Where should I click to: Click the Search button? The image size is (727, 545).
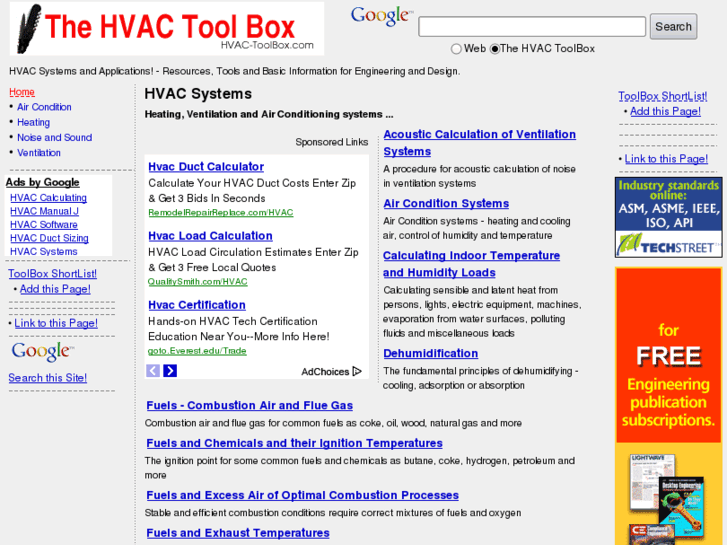(673, 26)
